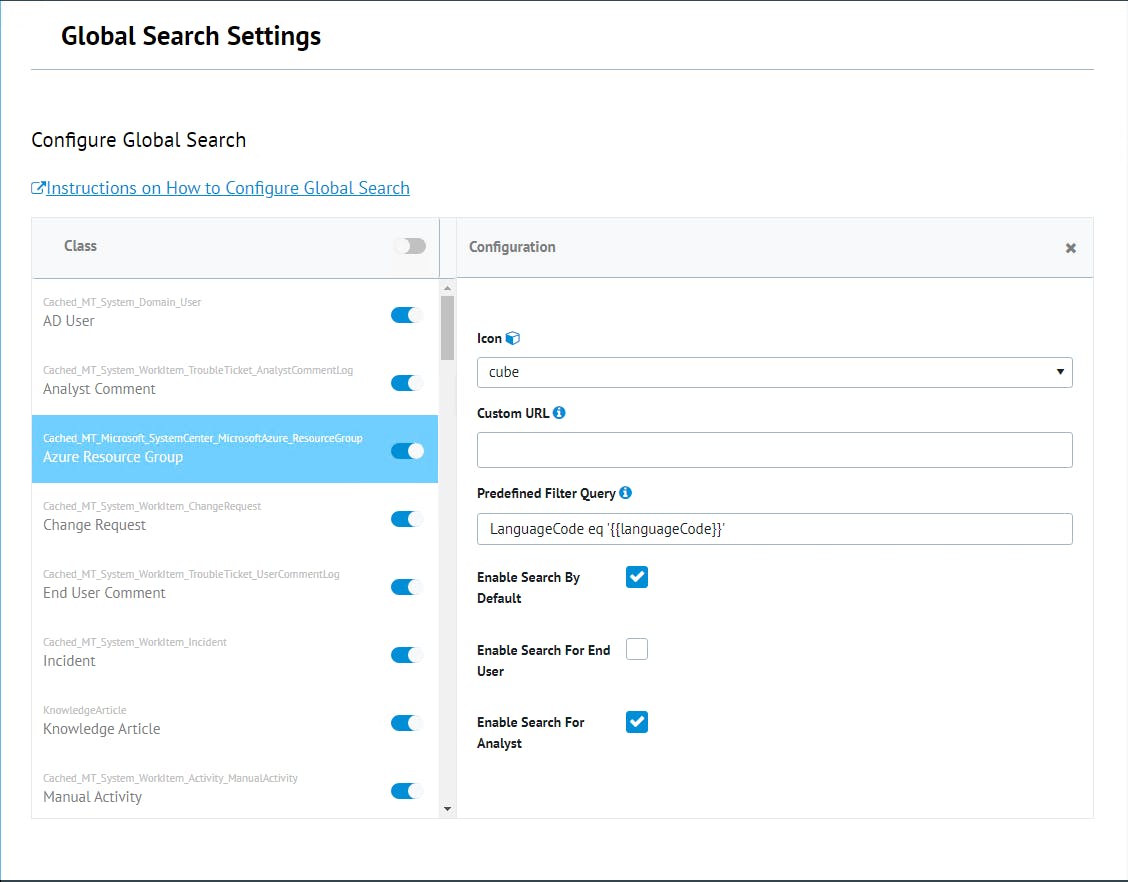Click scroll down arrow in Class list
Viewport: 1128px width, 882px height.
(x=447, y=808)
